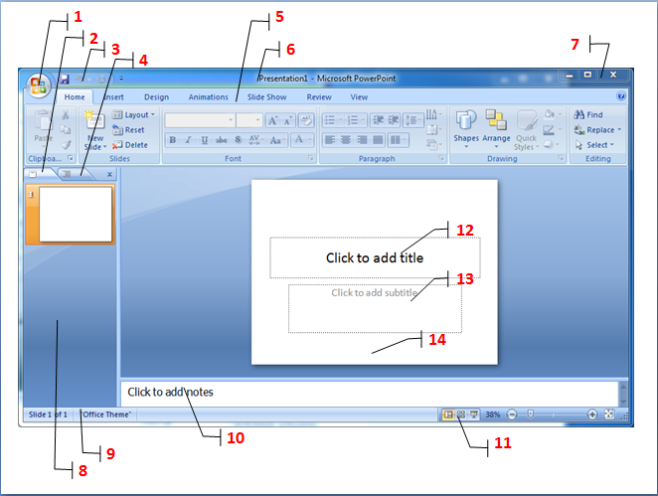Click the Reset slide button
The width and height of the screenshot is (658, 496).
pyautogui.click(x=129, y=130)
